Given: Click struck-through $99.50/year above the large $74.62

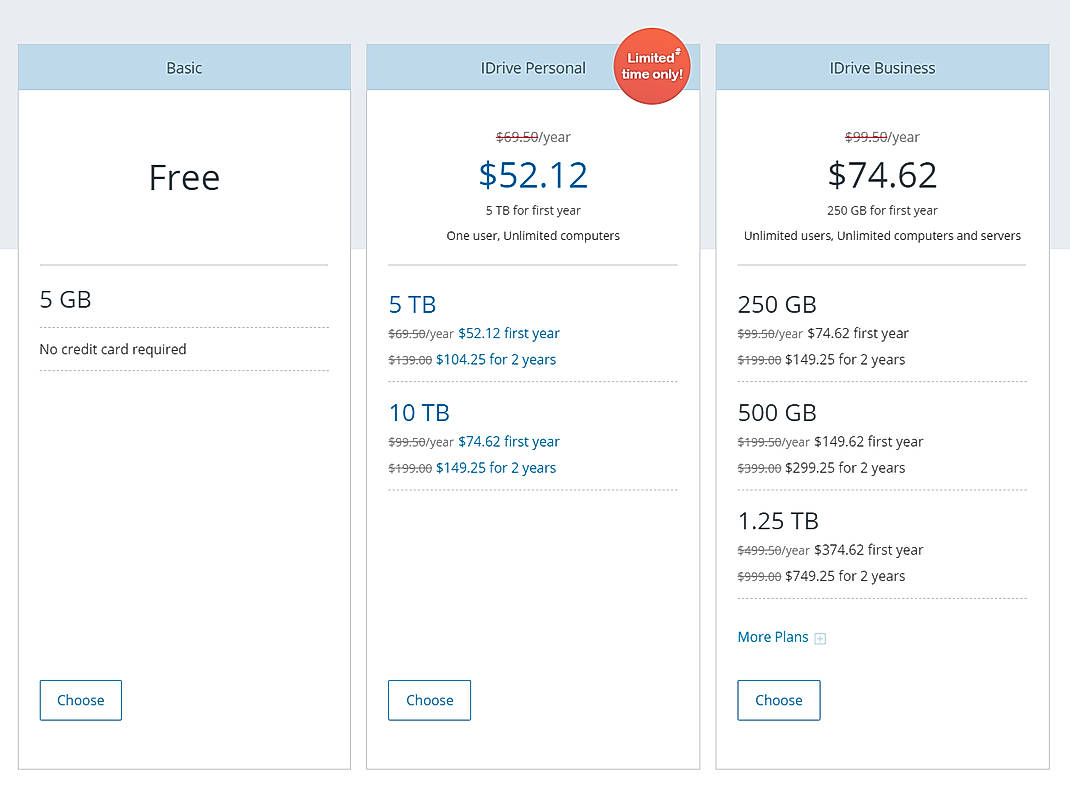Looking at the screenshot, I should point(882,137).
